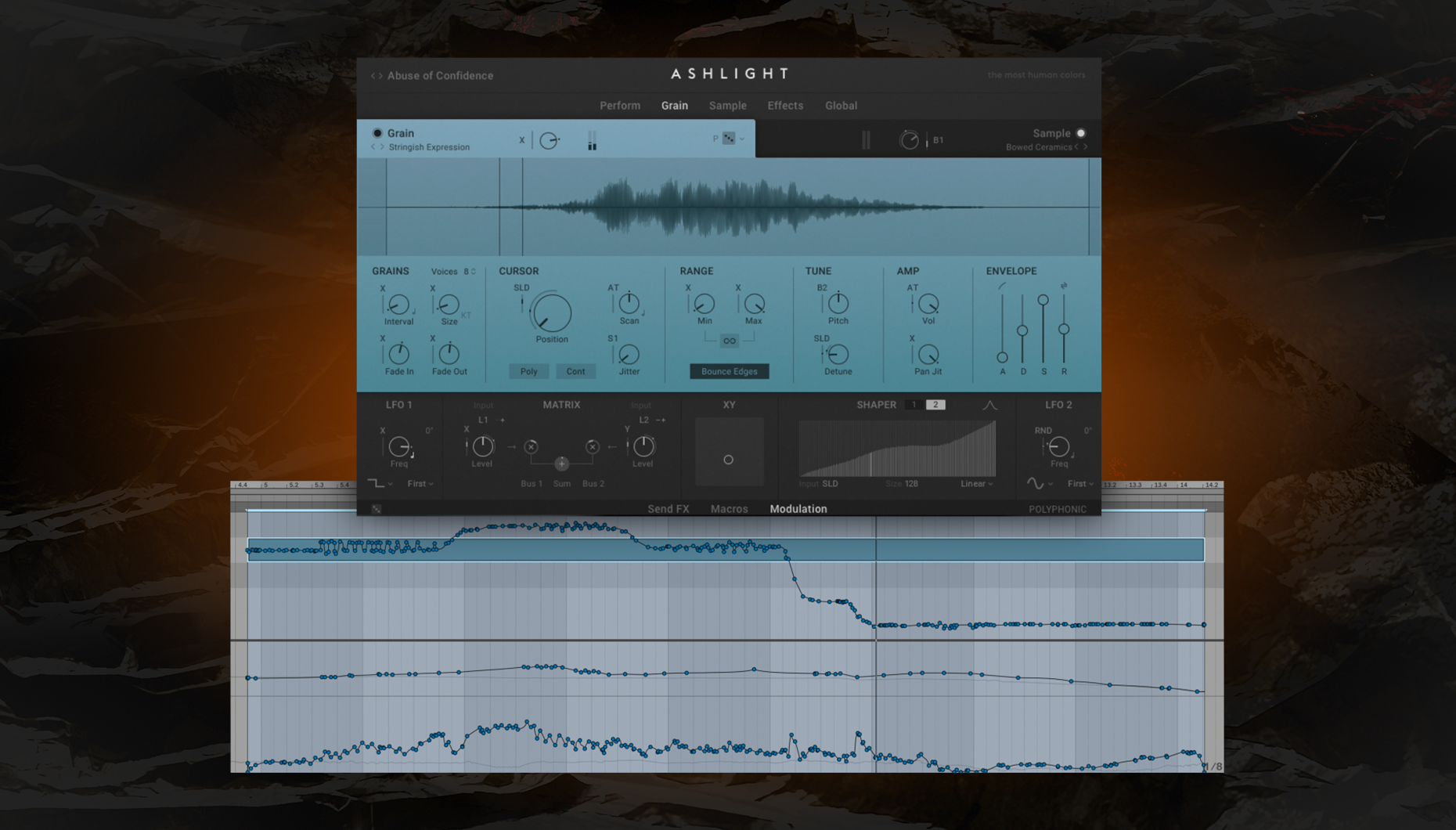Viewport: 1456px width, 830px height.
Task: Click the Interval knob in Grains
Action: click(398, 304)
